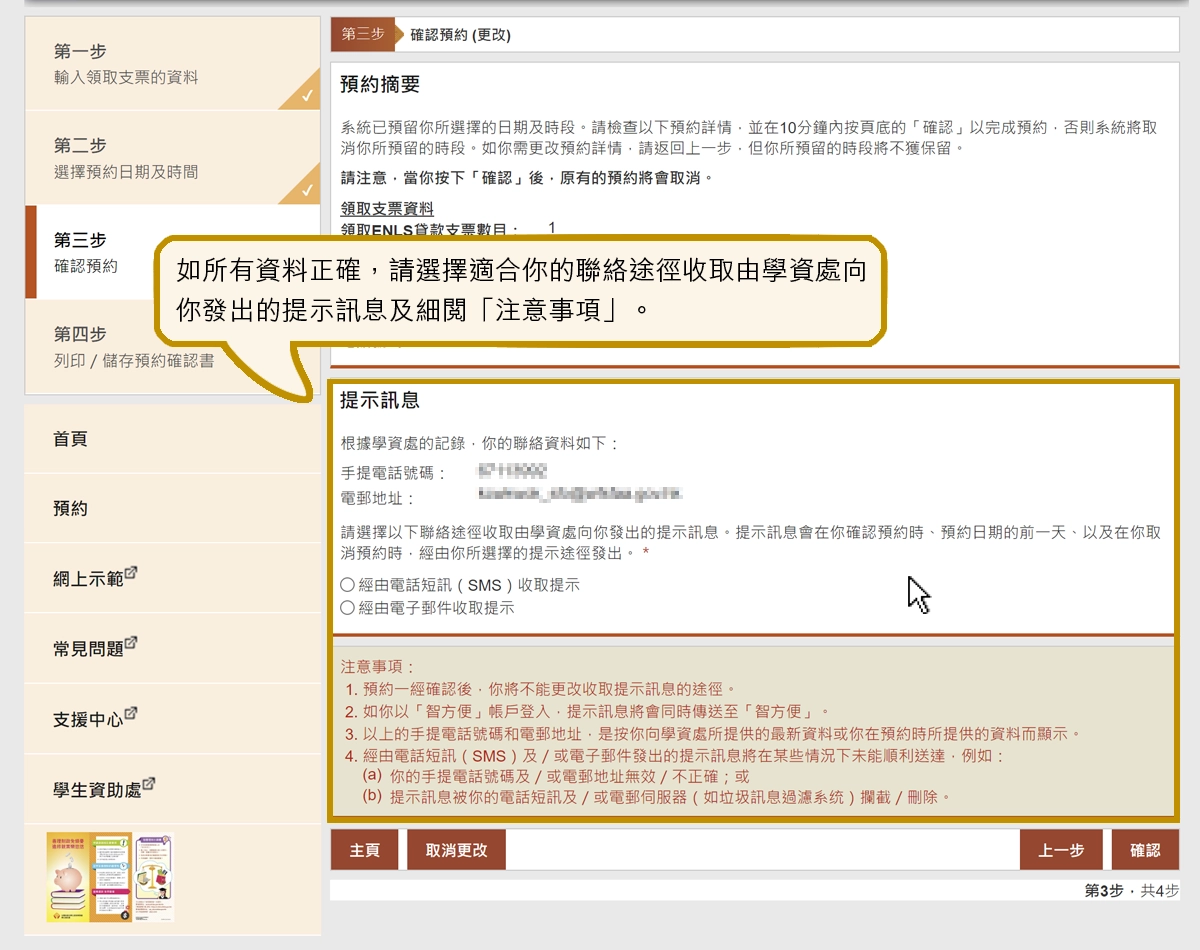Click the 主頁 button at the bottom
This screenshot has width=1200, height=950.
tap(364, 848)
